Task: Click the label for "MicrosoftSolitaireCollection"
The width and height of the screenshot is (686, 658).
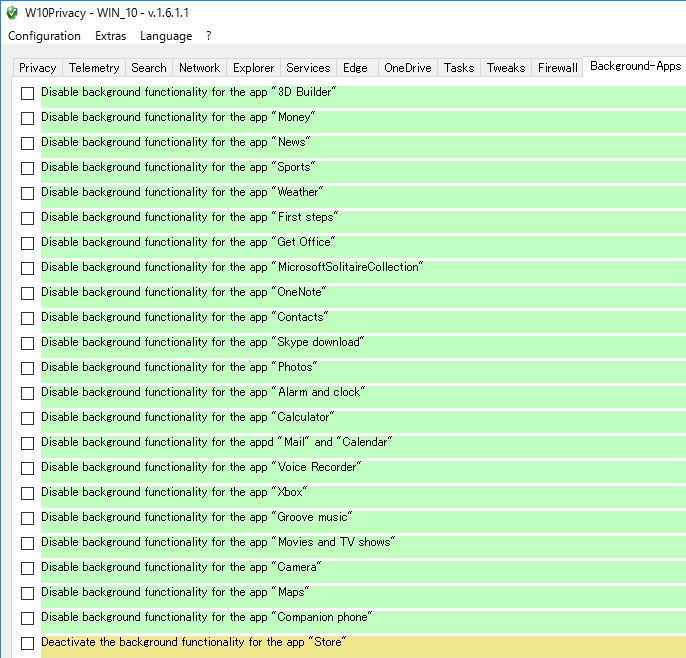Action: pyautogui.click(x=232, y=267)
